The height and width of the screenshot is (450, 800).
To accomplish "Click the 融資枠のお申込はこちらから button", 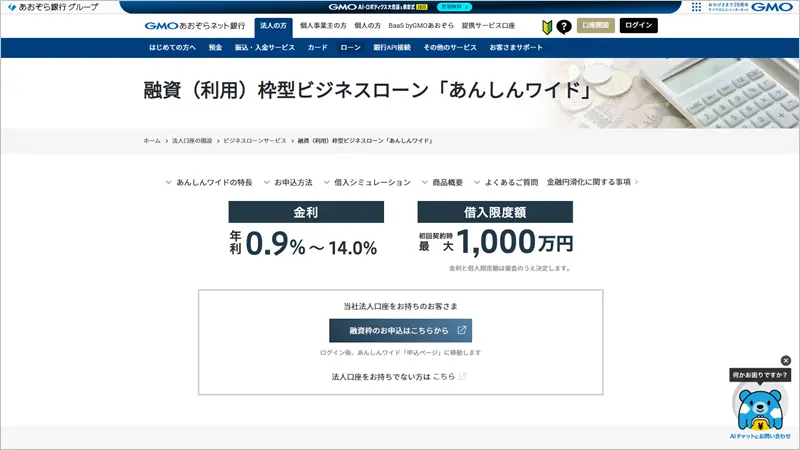I will click(400, 330).
